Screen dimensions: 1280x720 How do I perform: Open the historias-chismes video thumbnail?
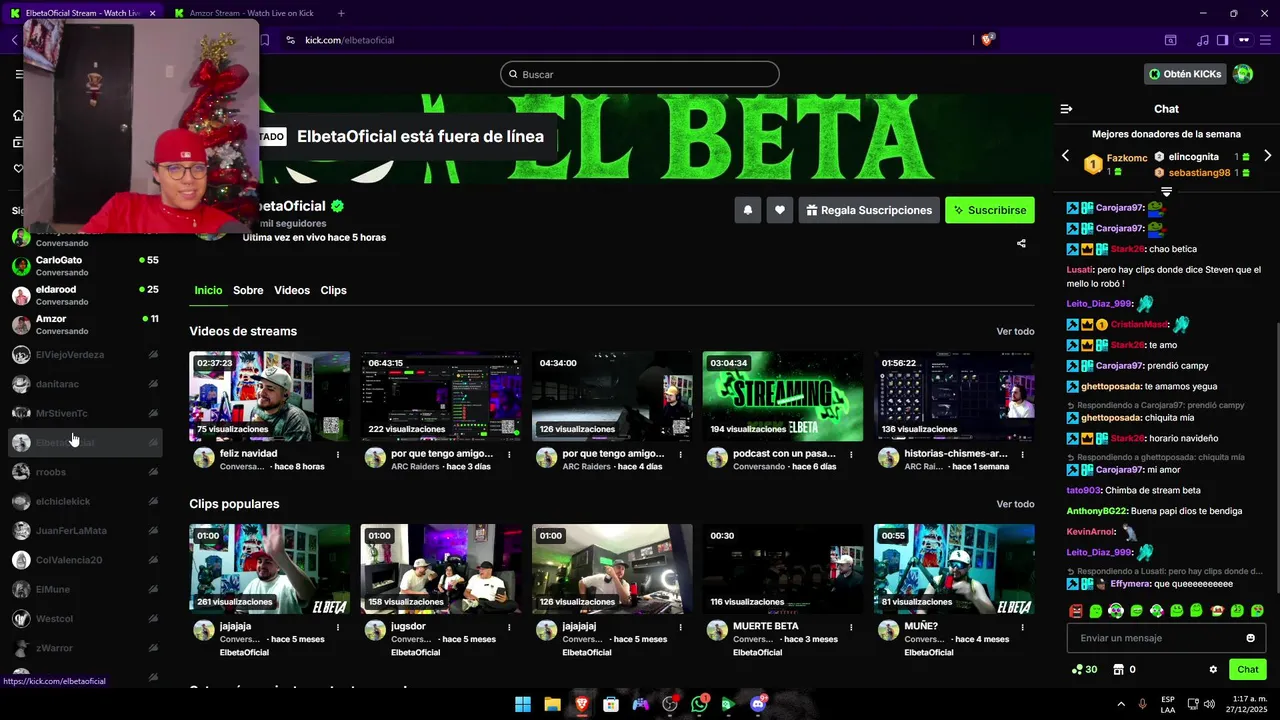[954, 396]
